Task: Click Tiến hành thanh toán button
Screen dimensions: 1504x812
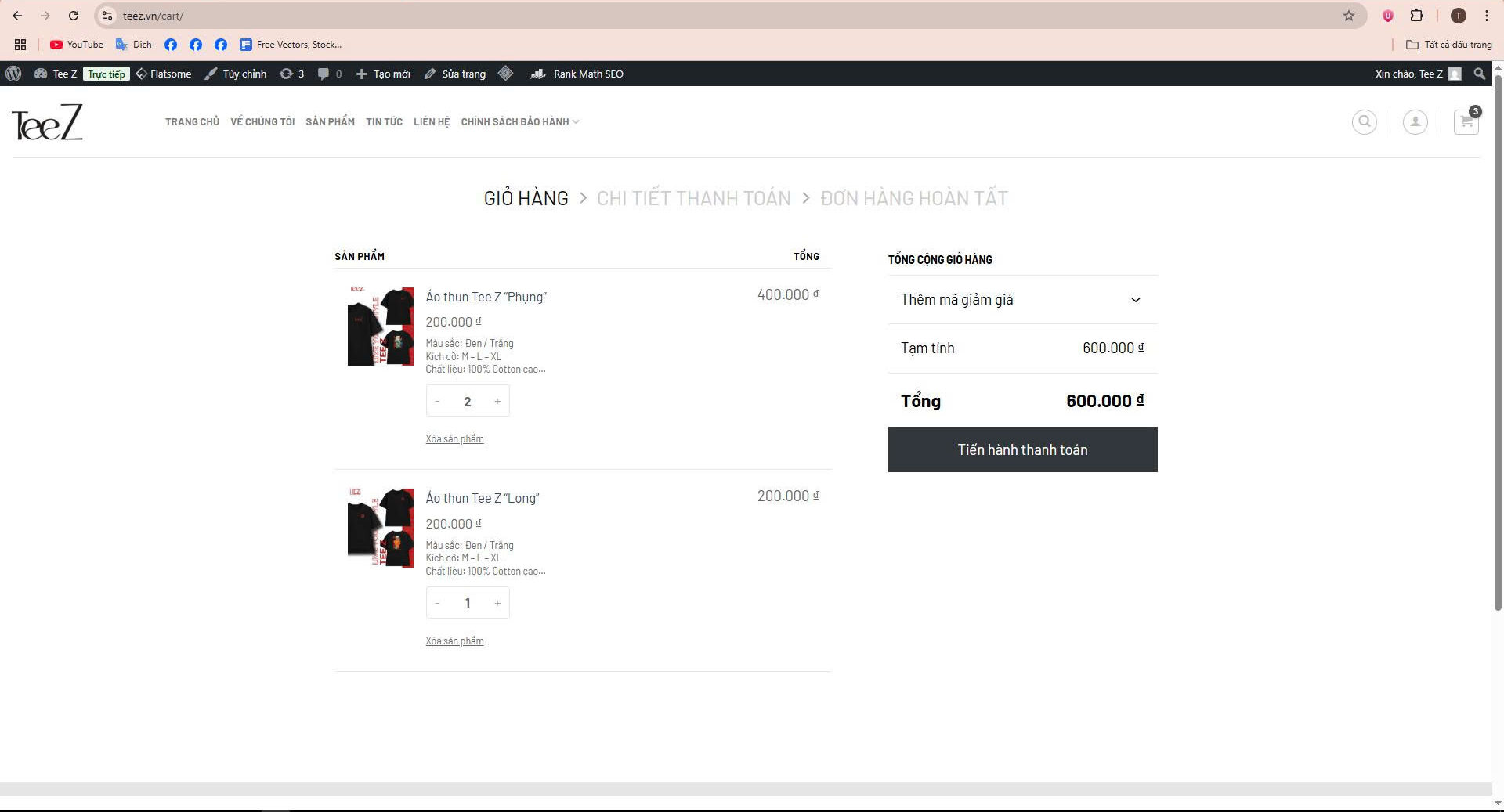Action: pos(1021,449)
